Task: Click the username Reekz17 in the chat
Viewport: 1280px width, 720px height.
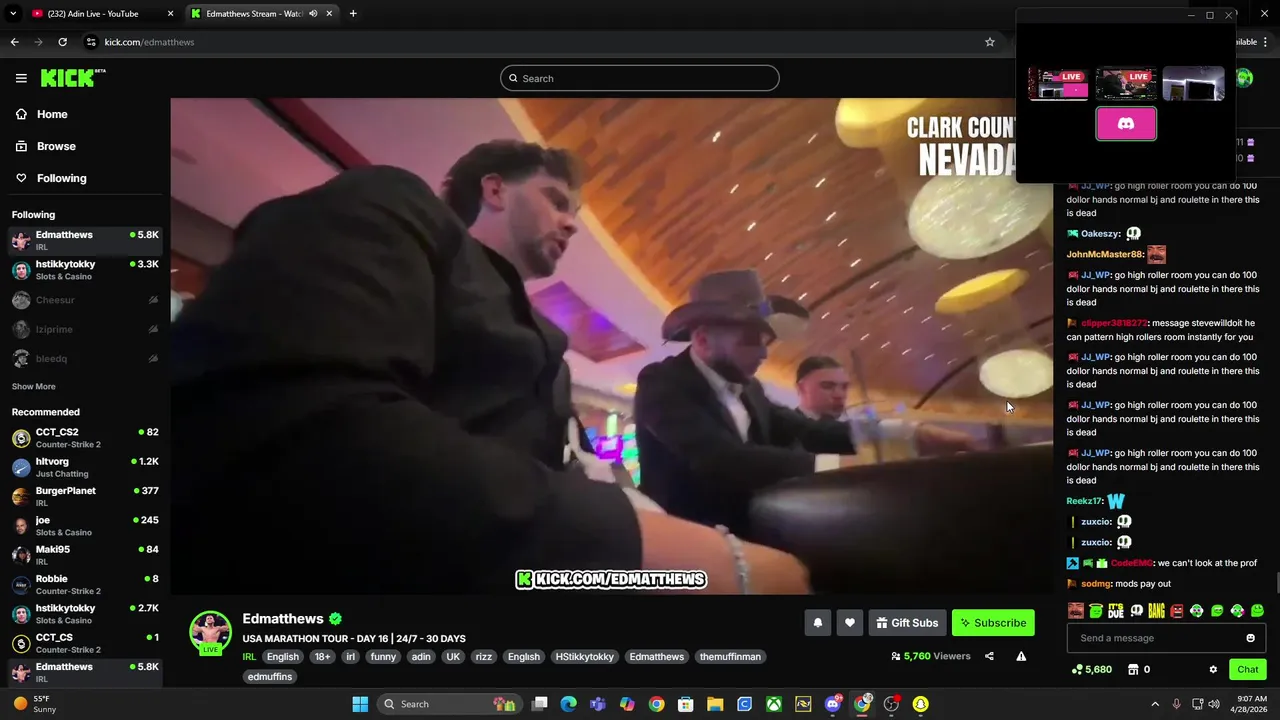Action: 1084,501
